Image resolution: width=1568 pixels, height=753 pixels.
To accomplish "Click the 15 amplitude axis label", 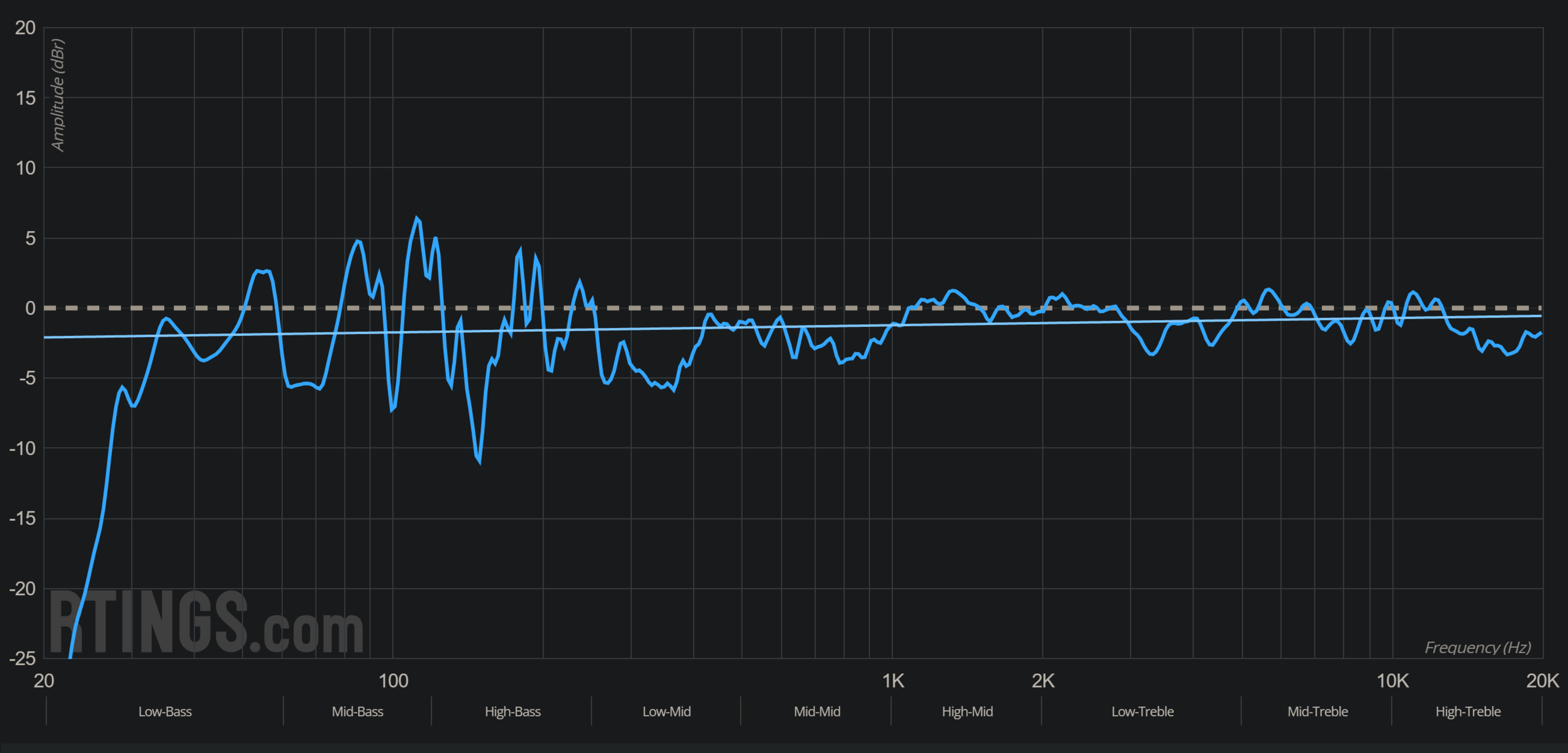I will [26, 98].
